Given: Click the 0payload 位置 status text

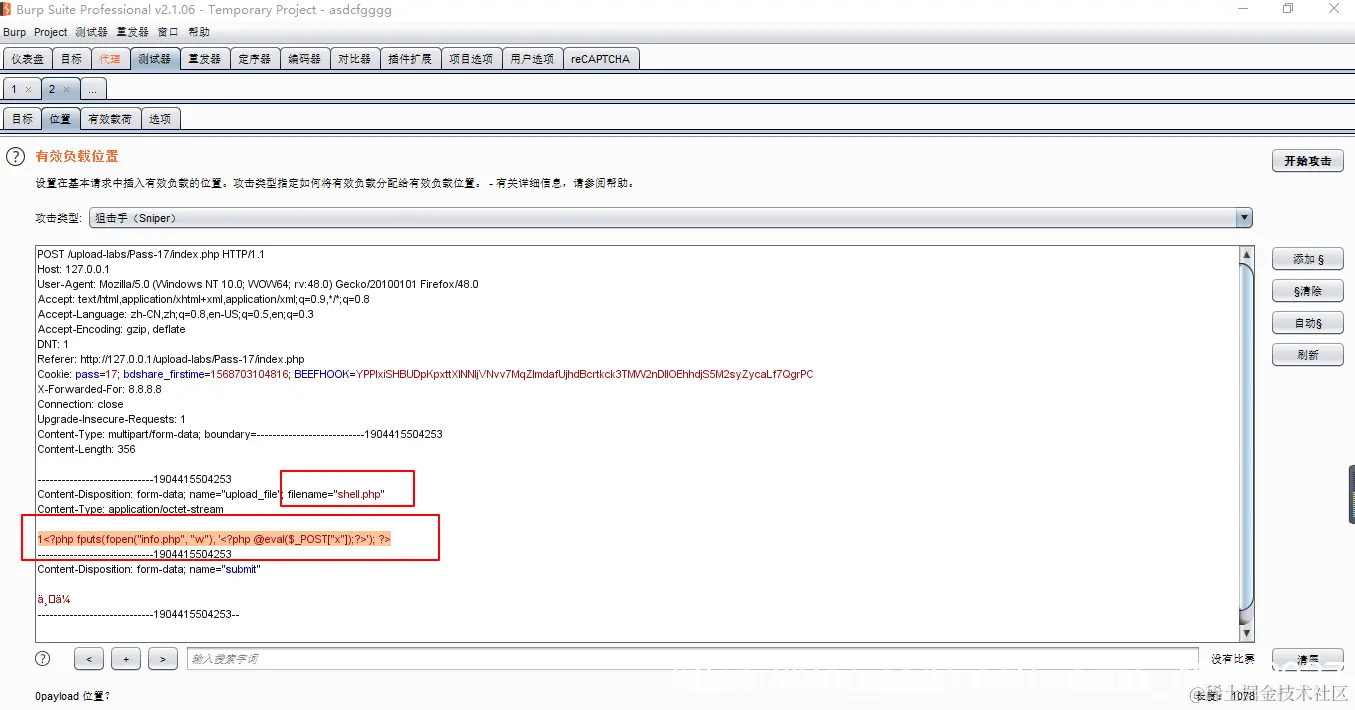Looking at the screenshot, I should pos(73,696).
